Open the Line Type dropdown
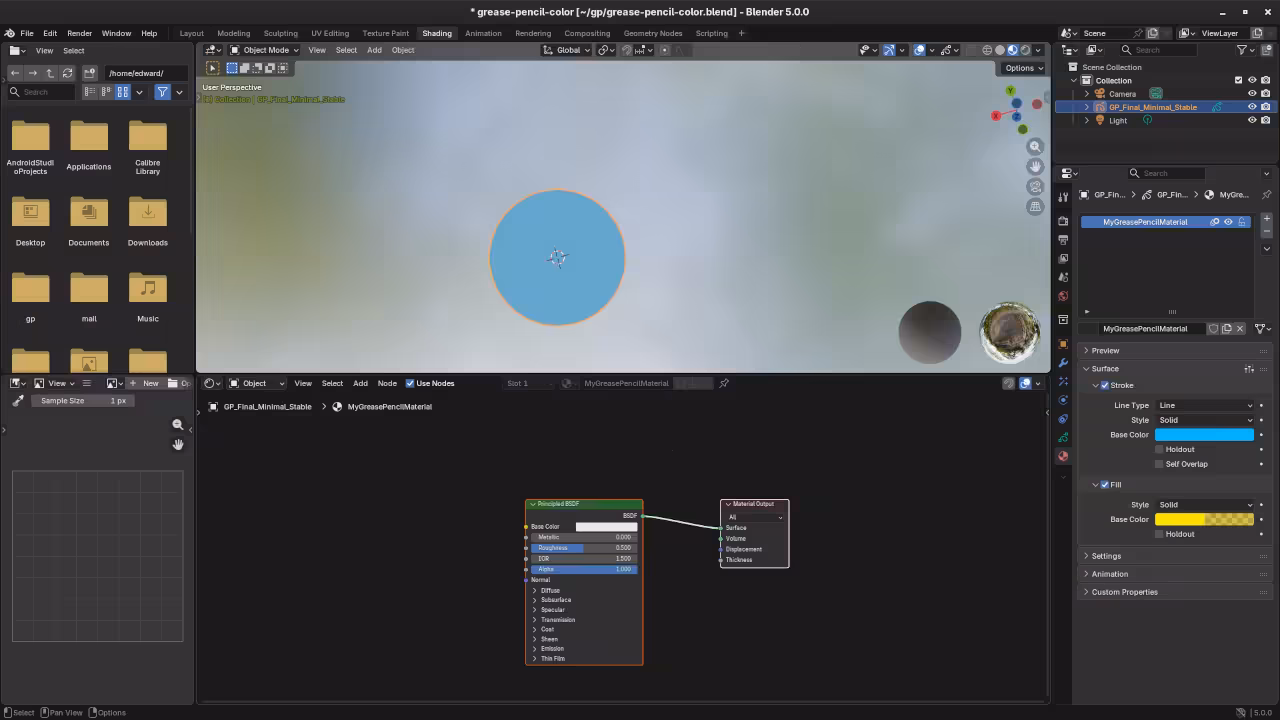This screenshot has height=720, width=1280. (x=1204, y=406)
